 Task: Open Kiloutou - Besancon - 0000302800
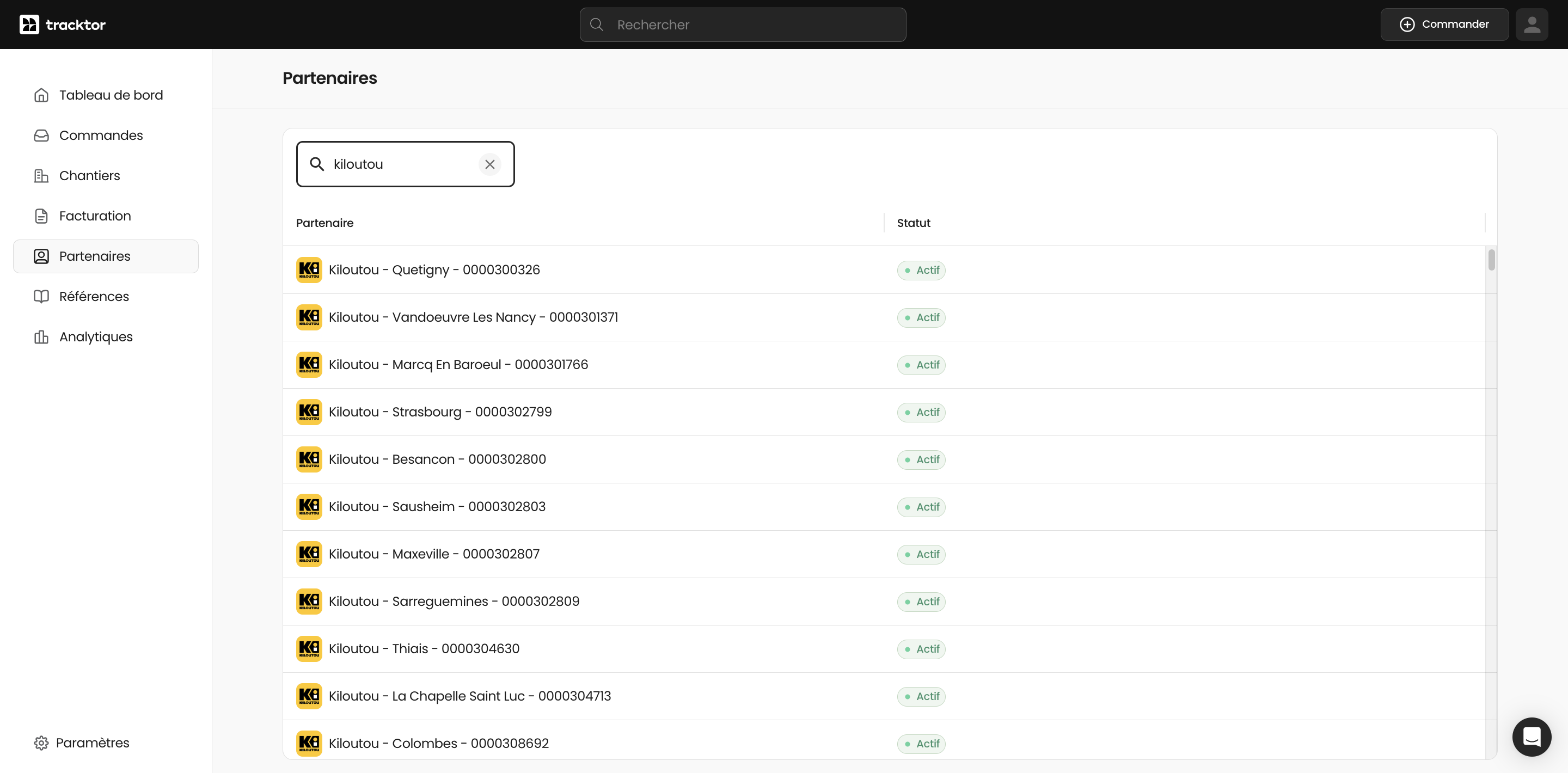click(x=437, y=459)
